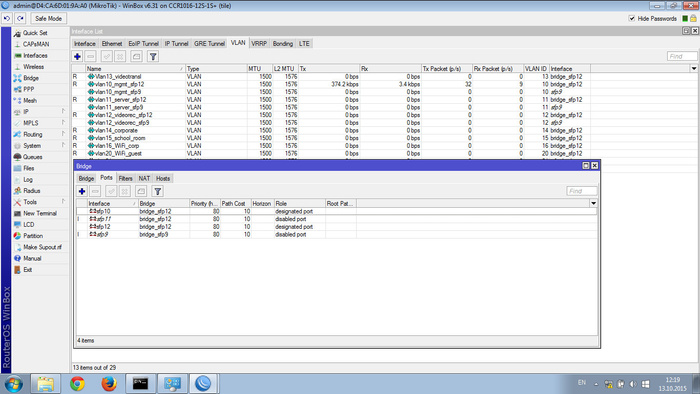Image resolution: width=700 pixels, height=394 pixels.
Task: Open Radius menu item
Action: pos(32,191)
